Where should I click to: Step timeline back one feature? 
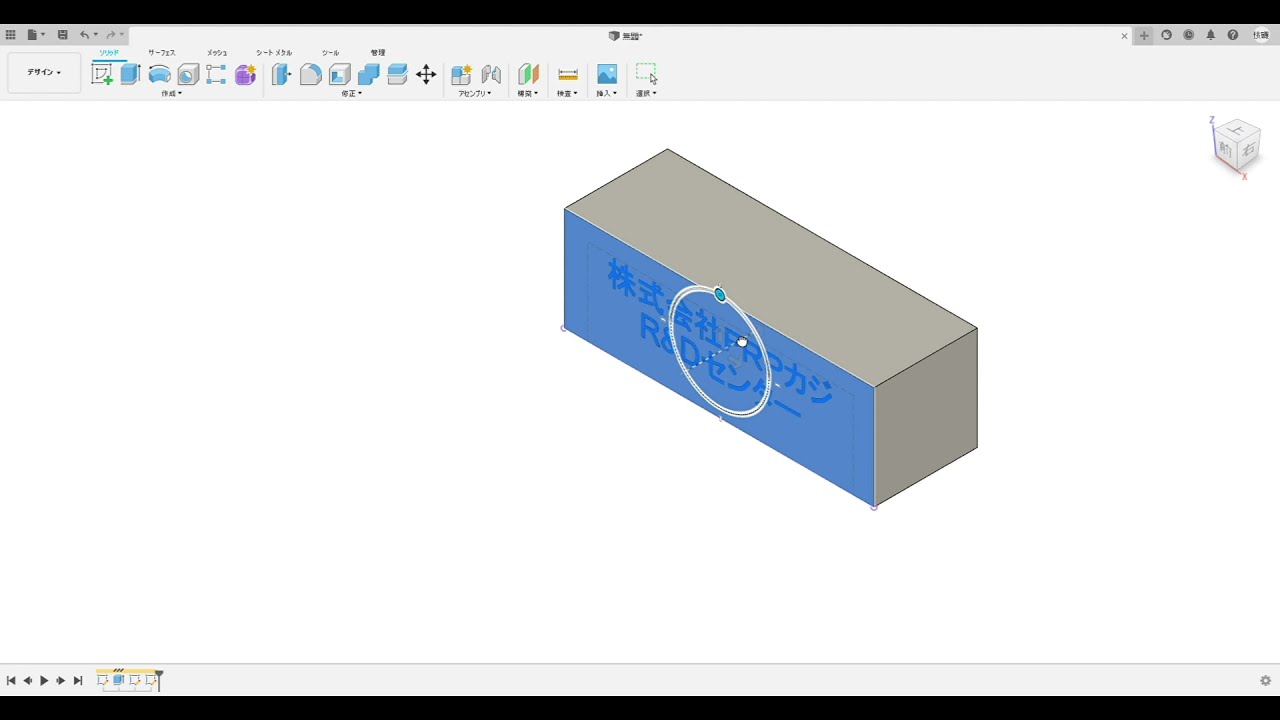click(x=28, y=680)
